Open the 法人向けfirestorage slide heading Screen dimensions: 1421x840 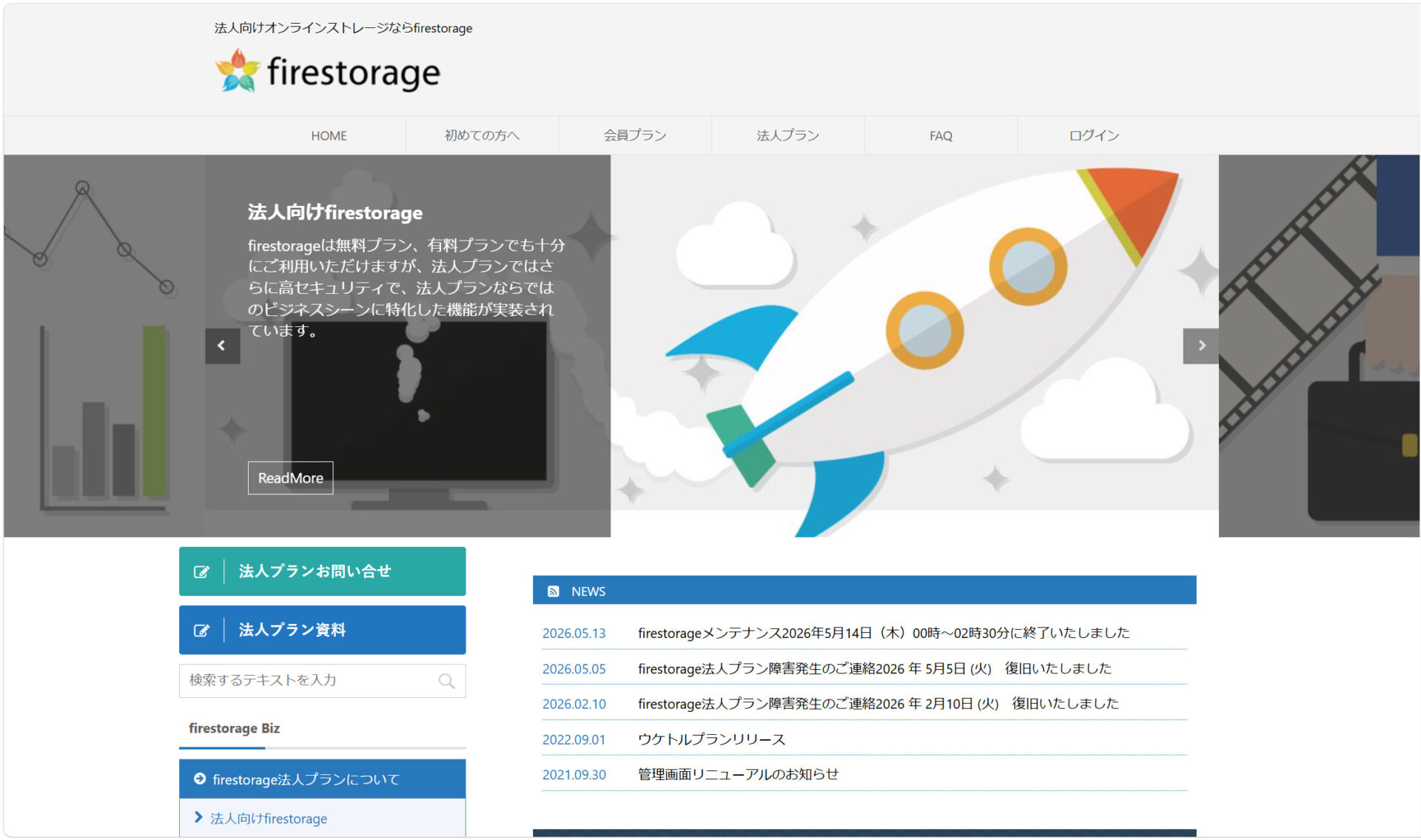tap(335, 212)
